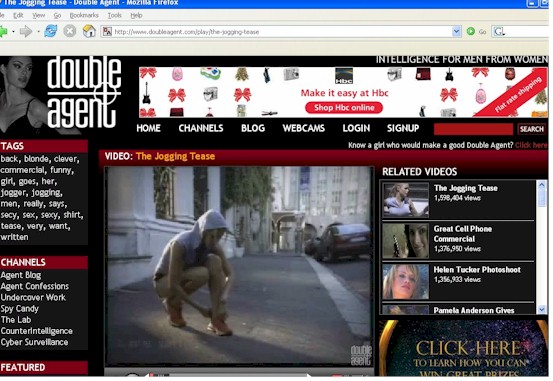This screenshot has height=381, width=553.
Task: Click related videos scrollbar down arrow
Action: 542,310
